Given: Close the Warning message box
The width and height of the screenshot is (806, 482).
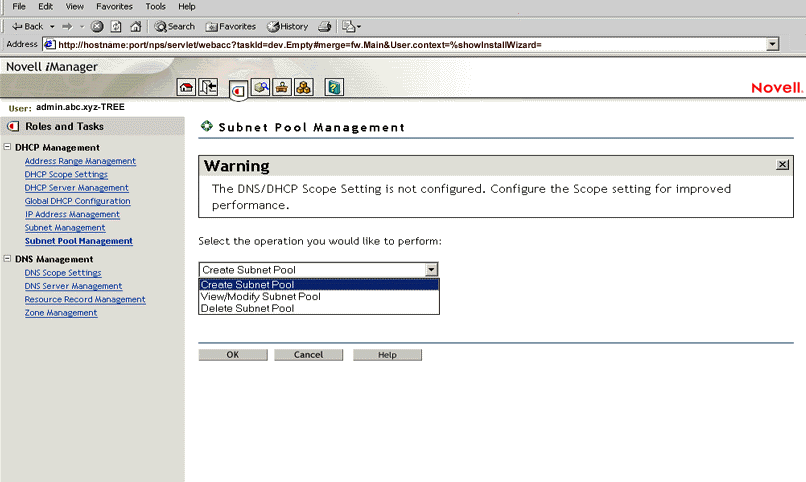Looking at the screenshot, I should tap(782, 164).
